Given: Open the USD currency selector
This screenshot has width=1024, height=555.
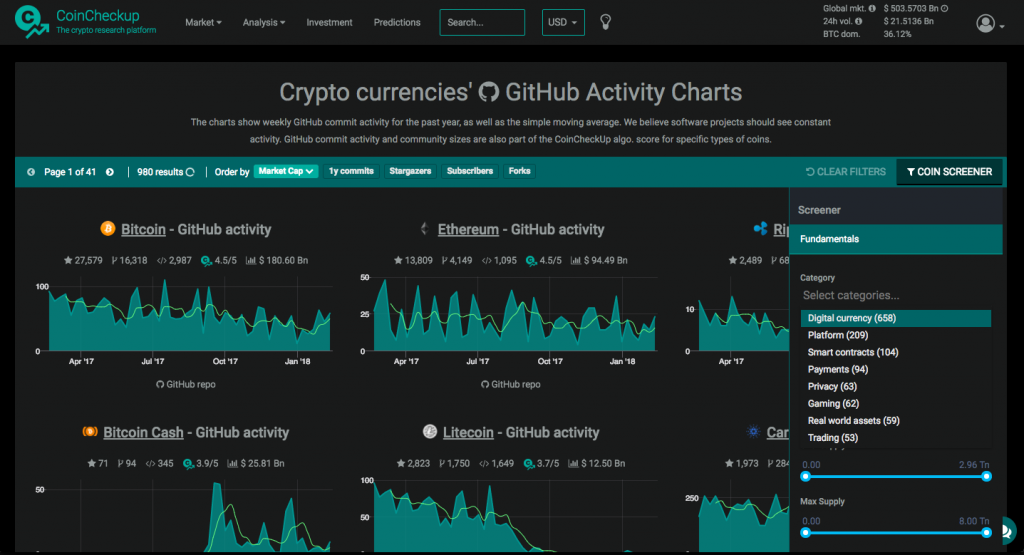Looking at the screenshot, I should [x=563, y=22].
